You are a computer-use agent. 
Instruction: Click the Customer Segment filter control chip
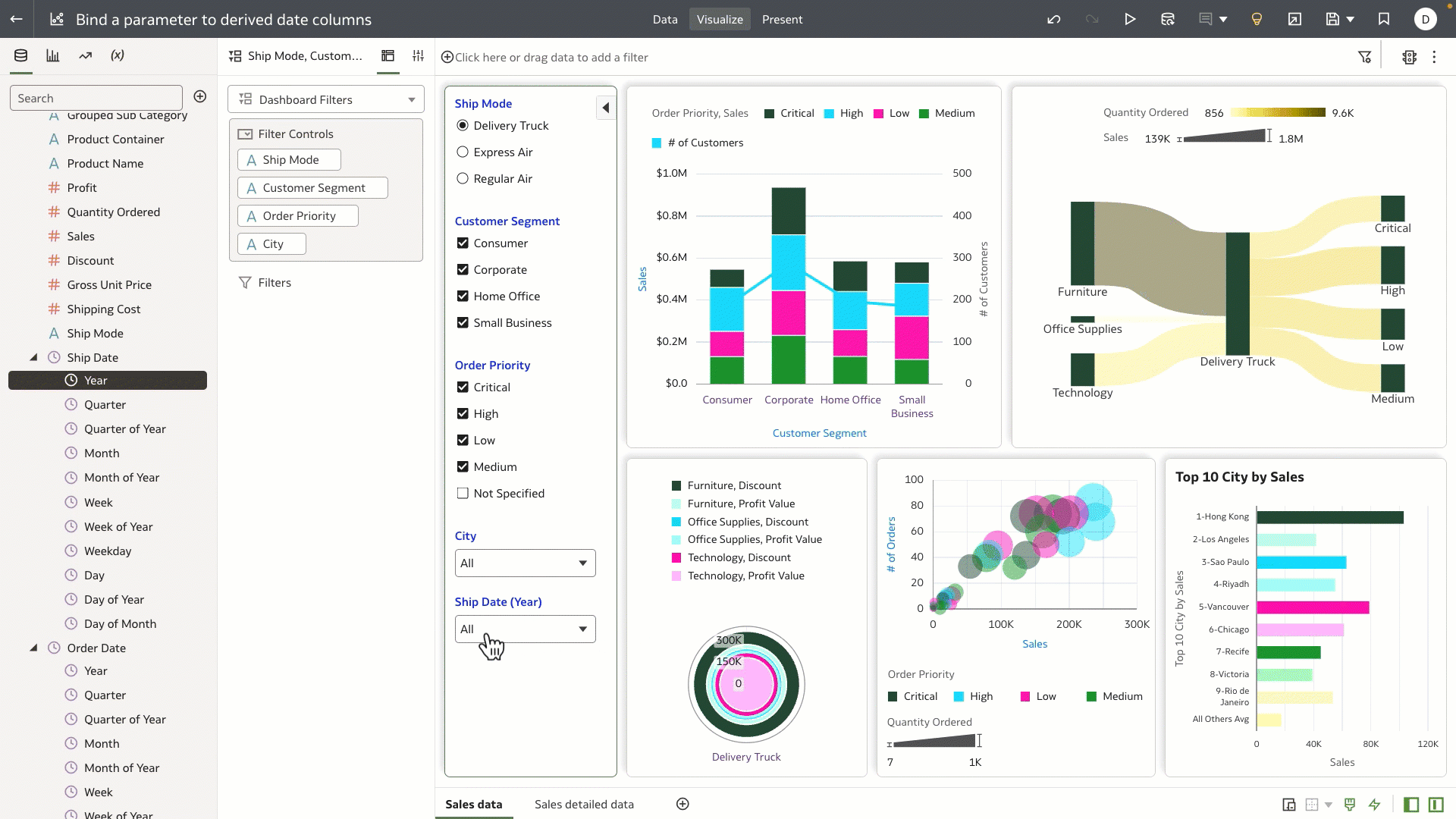click(312, 187)
